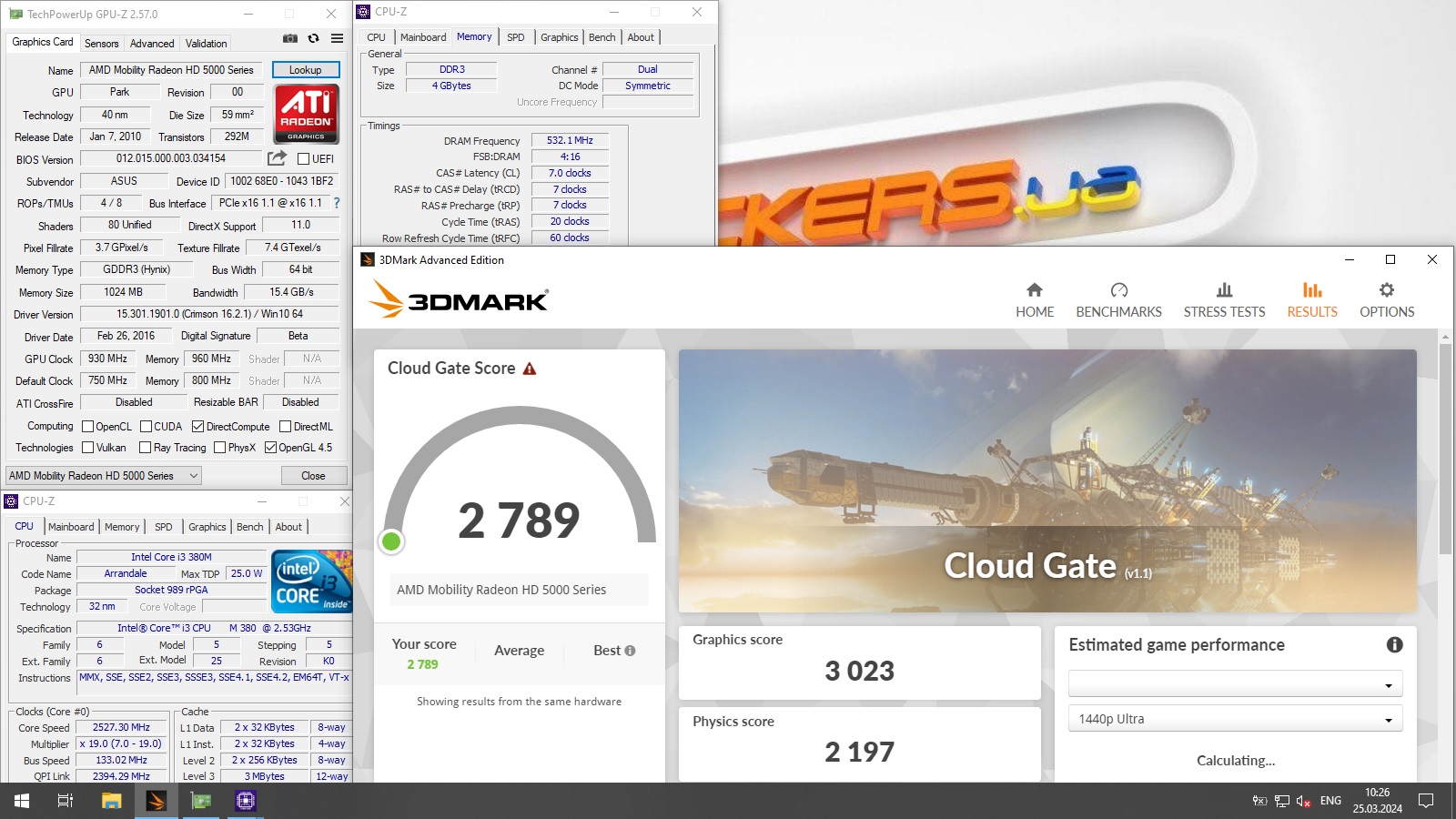
Task: Open Task View on taskbar
Action: (66, 801)
